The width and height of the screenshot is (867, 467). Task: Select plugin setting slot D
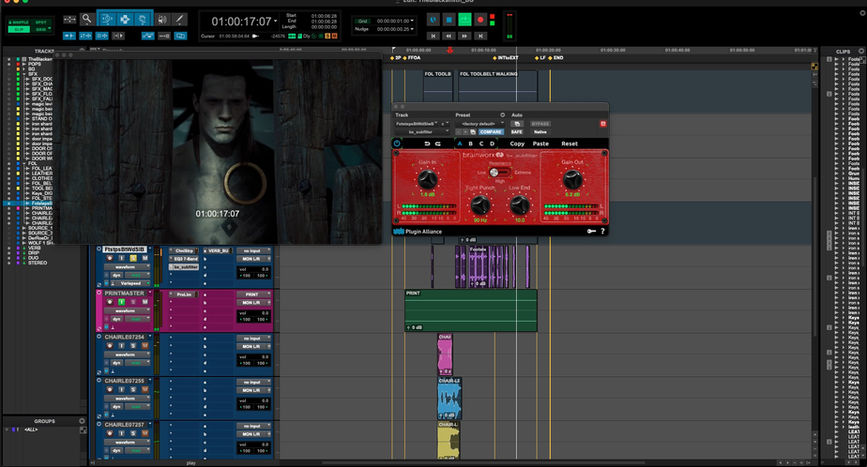tap(492, 144)
